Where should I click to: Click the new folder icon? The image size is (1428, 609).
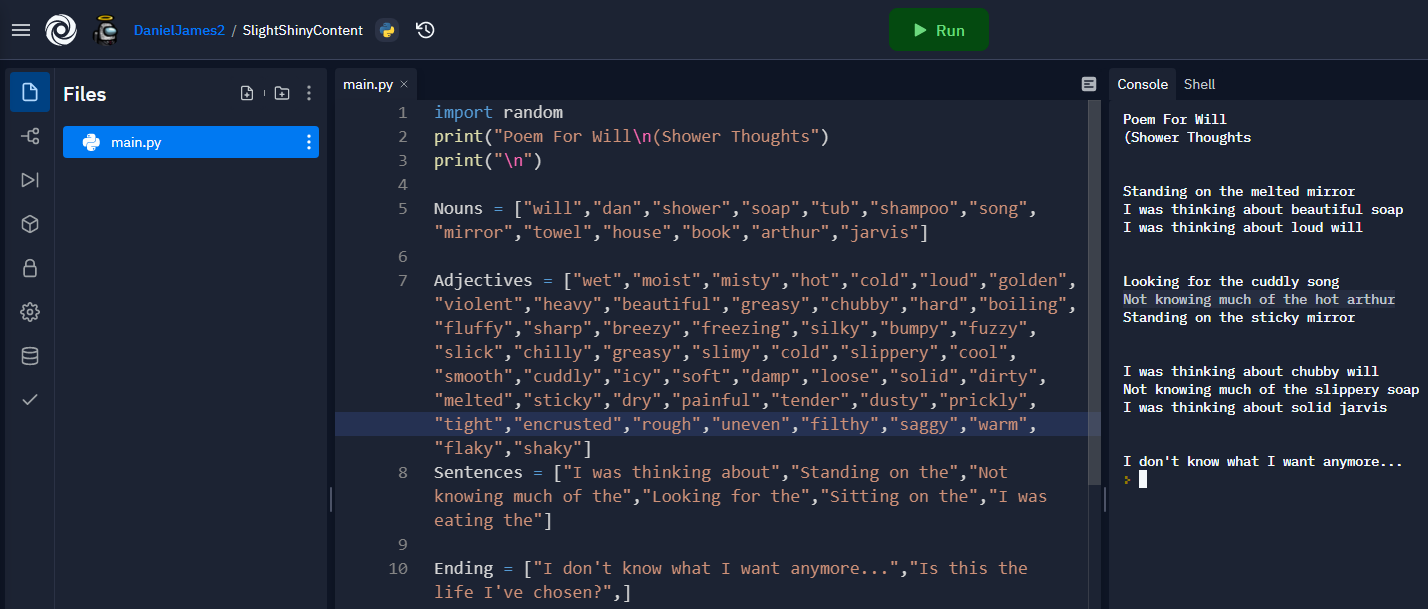[x=282, y=93]
